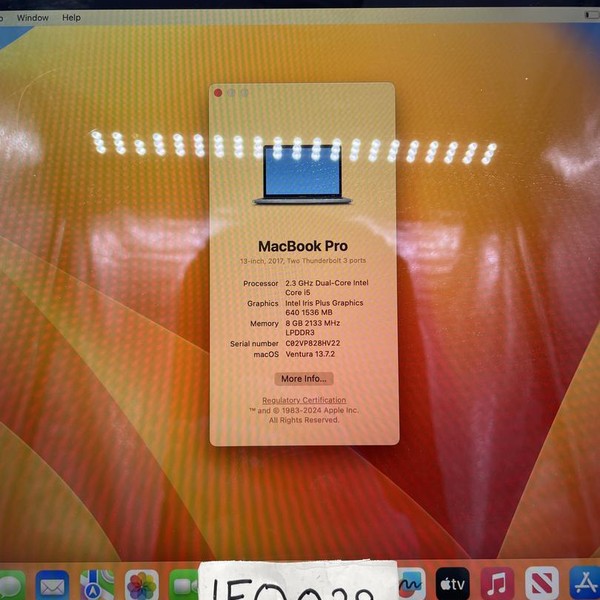
Task: Click the MacBook Pro laptop image
Action: pos(303,174)
